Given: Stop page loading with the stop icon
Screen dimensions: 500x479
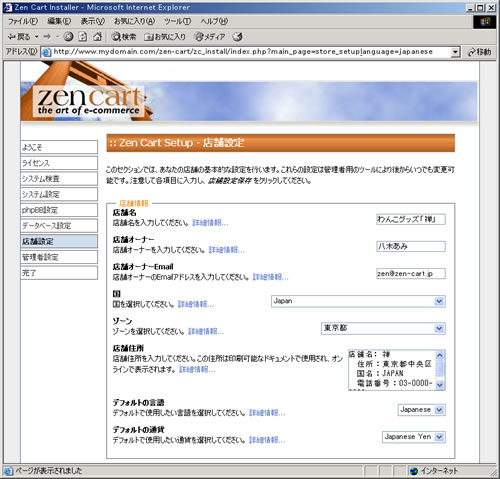Looking at the screenshot, I should 68,36.
